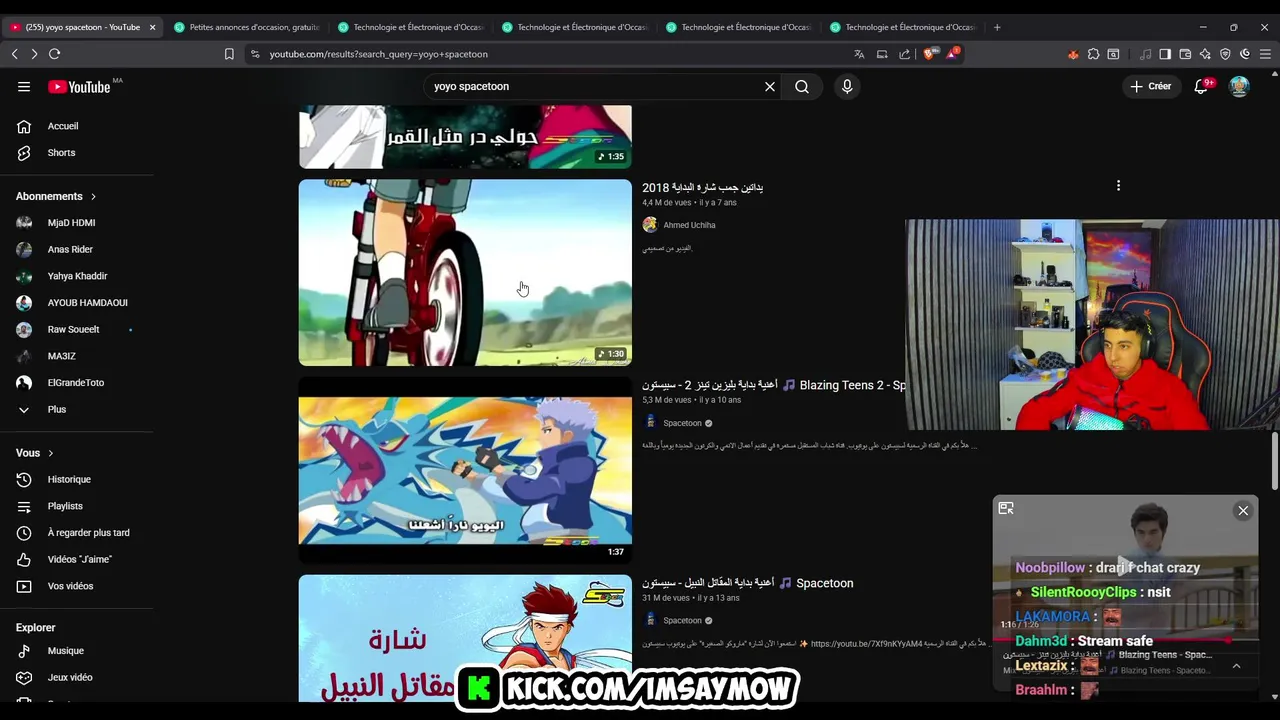1280x720 pixels.
Task: Close the yoyo spacetoon YouTube tab
Action: click(152, 27)
